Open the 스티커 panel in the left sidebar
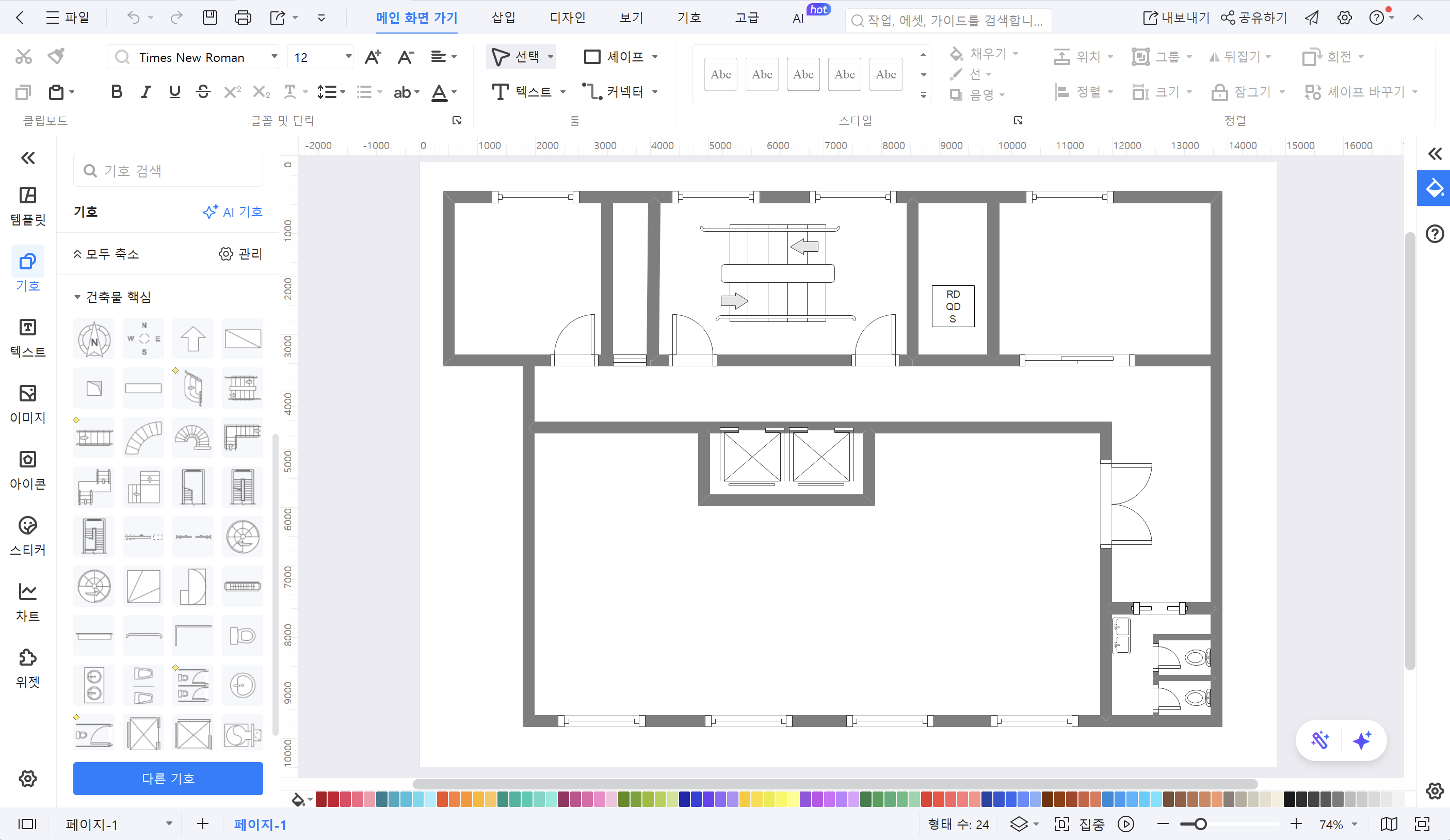The height and width of the screenshot is (840, 1450). (27, 536)
